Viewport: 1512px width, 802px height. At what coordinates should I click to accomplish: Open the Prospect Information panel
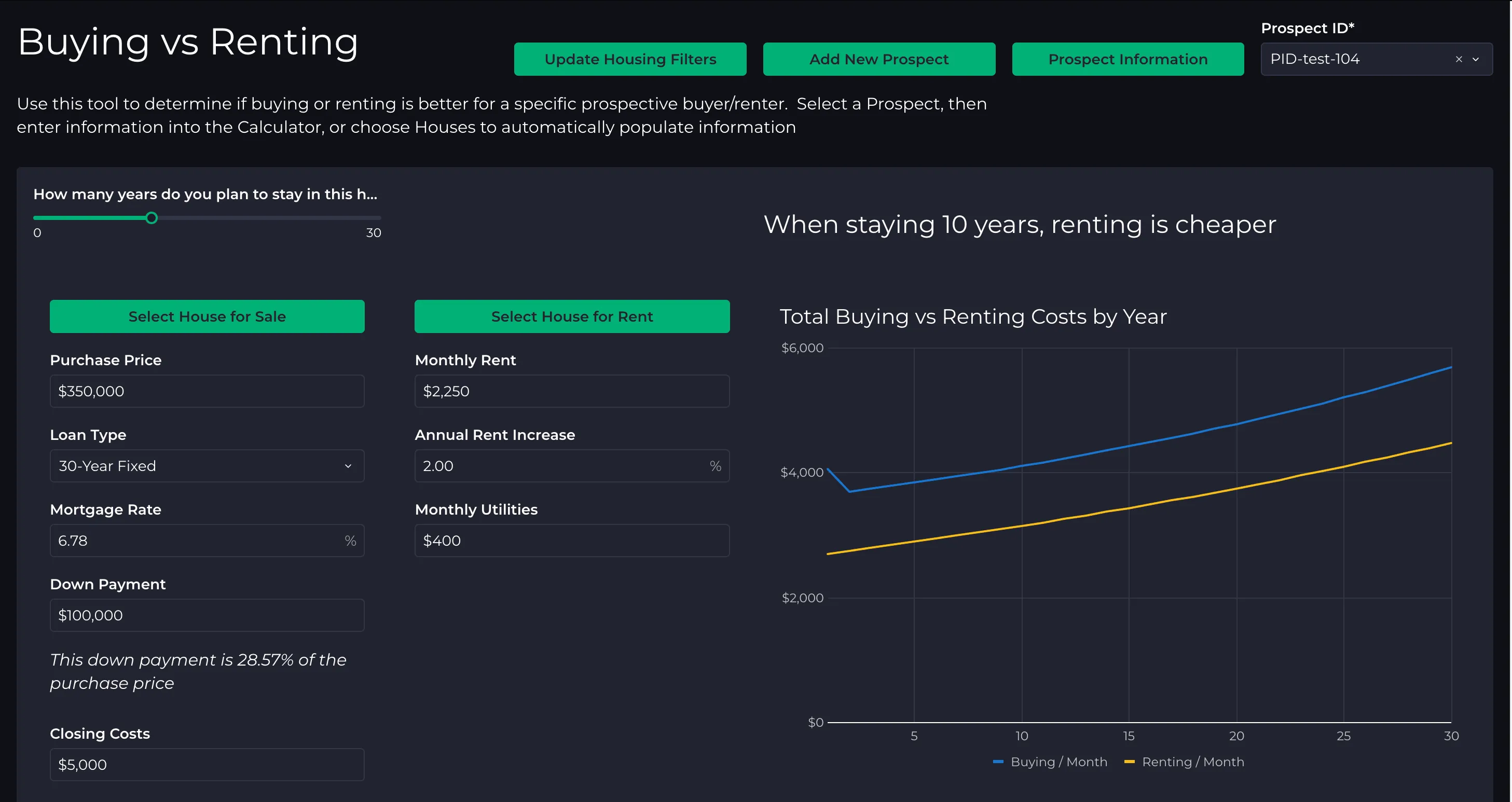tap(1128, 59)
